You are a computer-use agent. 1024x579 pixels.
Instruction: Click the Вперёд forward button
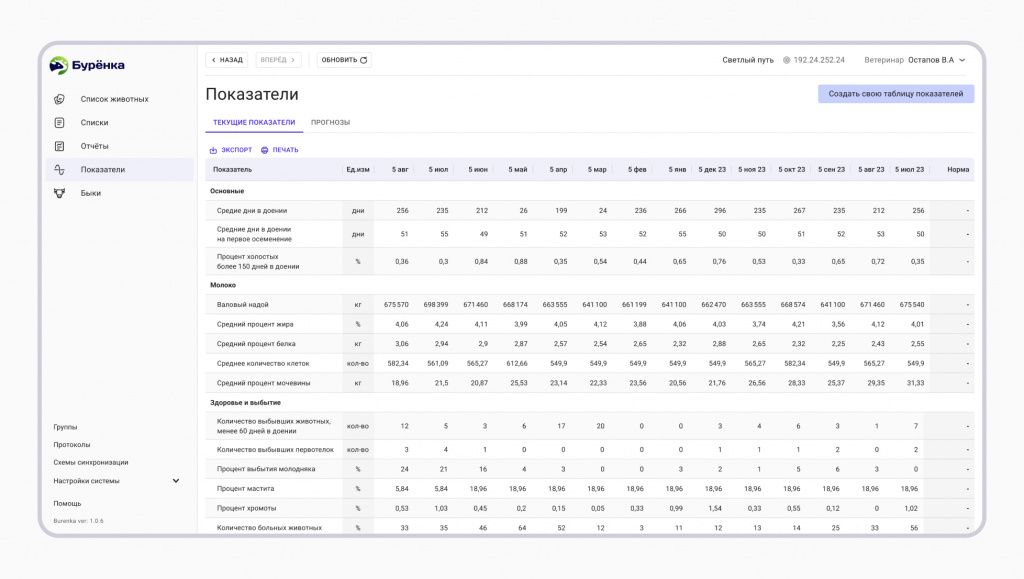[x=278, y=60]
